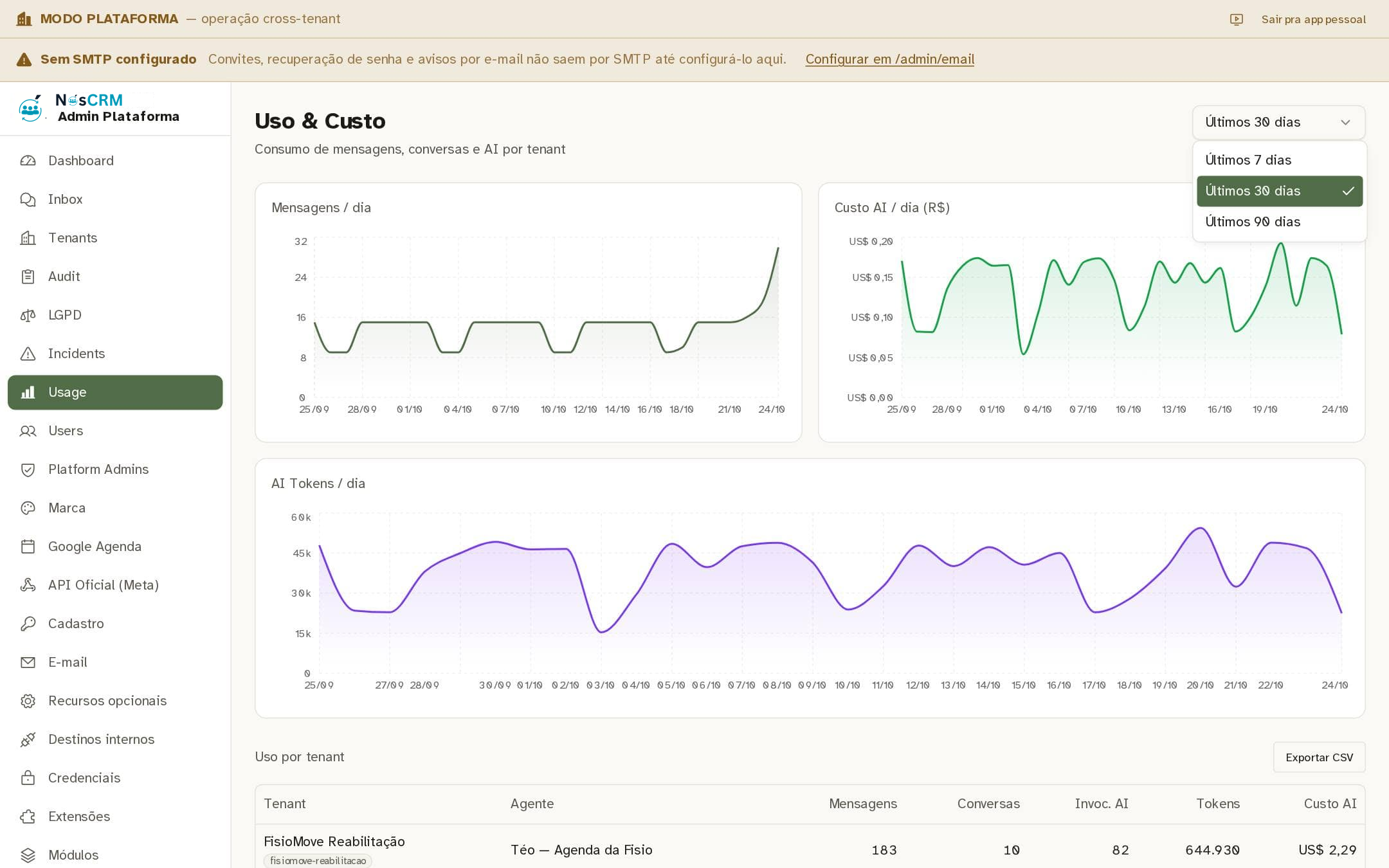Click the LGPD scales icon
The height and width of the screenshot is (868, 1389).
tap(28, 315)
